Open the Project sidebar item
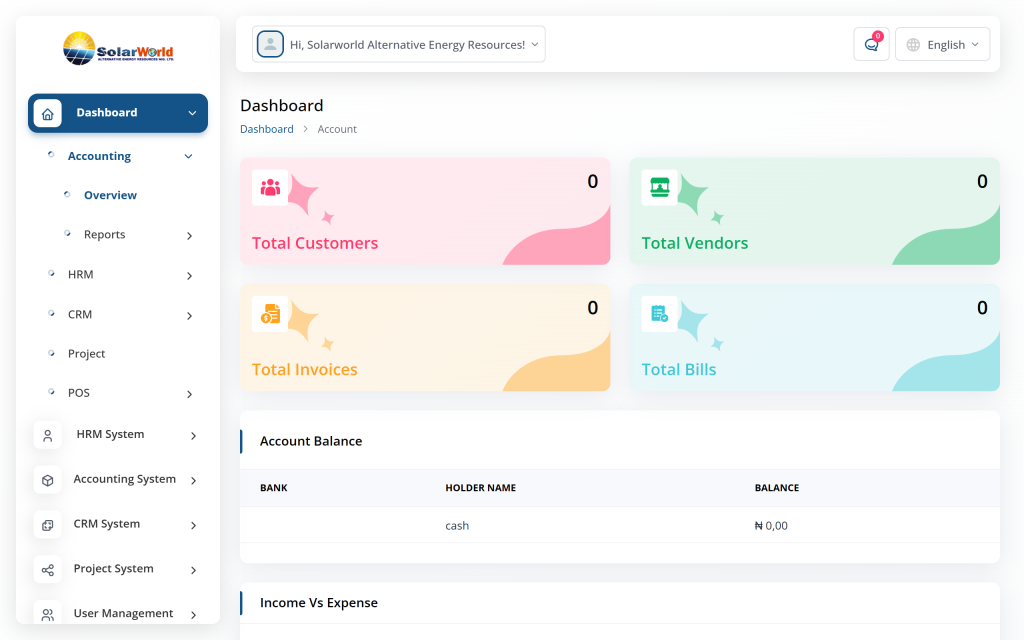 point(86,354)
